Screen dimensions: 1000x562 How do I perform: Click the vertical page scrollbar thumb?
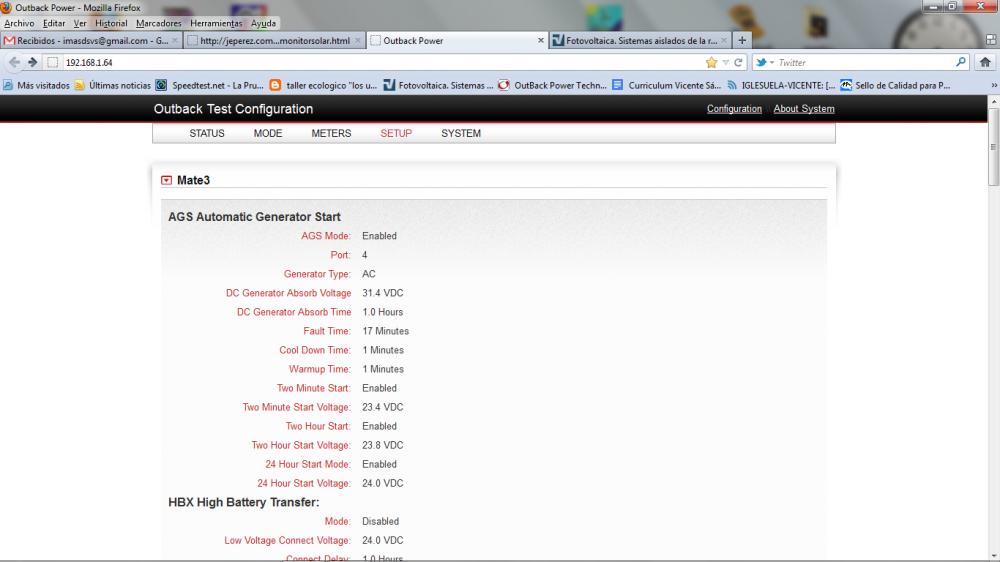993,147
